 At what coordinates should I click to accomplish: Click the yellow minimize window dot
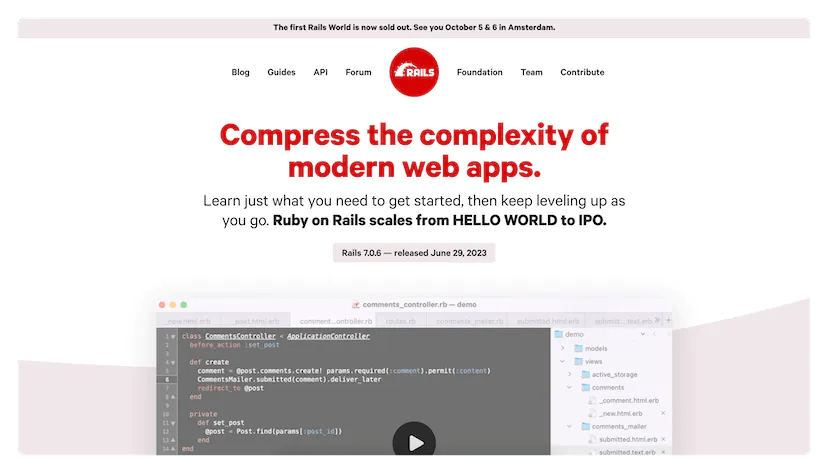click(x=173, y=305)
